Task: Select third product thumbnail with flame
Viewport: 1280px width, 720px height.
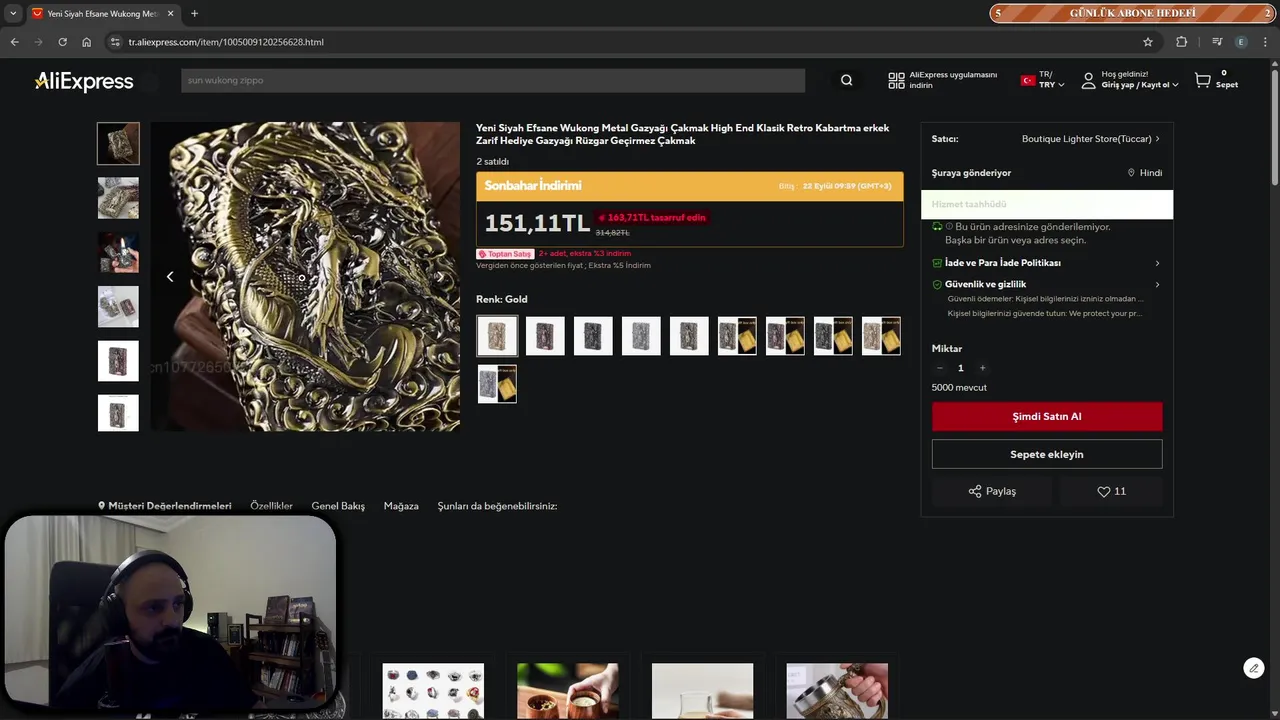Action: [x=118, y=252]
